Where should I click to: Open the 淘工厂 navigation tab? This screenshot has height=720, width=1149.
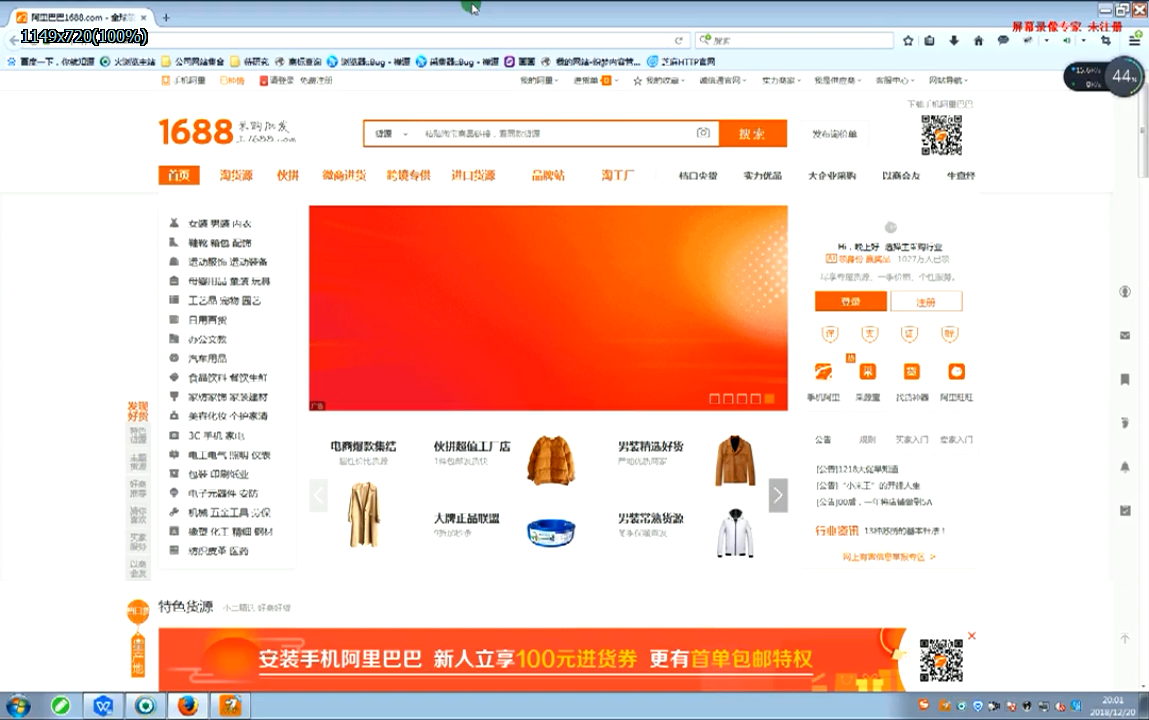[x=617, y=175]
